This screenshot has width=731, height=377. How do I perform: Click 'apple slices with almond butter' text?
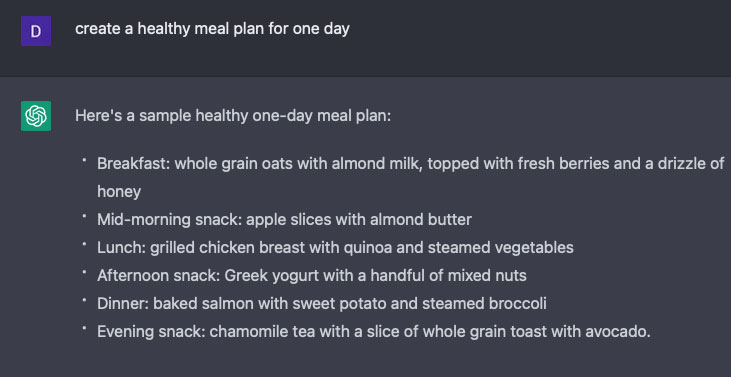(359, 219)
